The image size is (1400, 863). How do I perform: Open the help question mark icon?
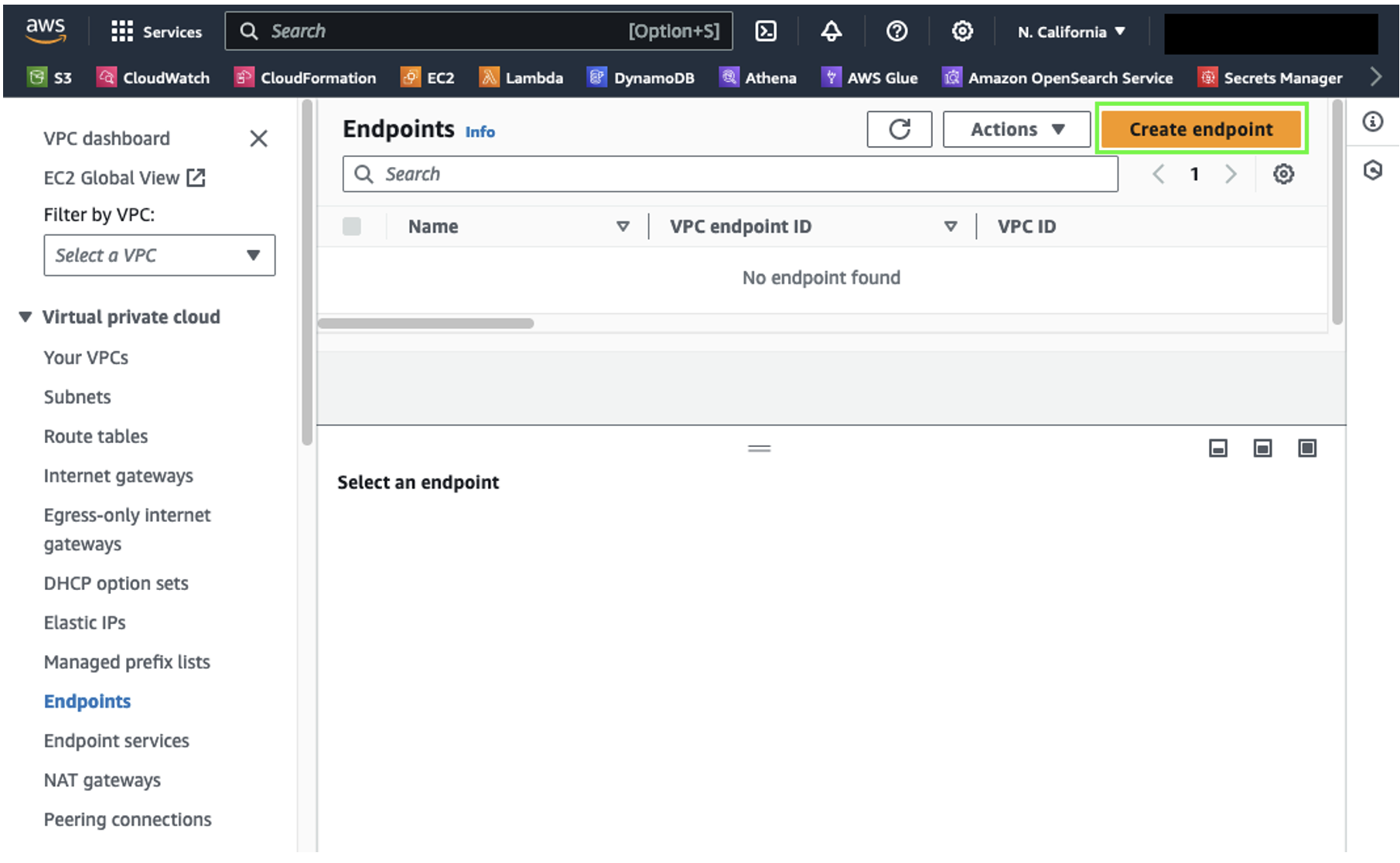896,31
